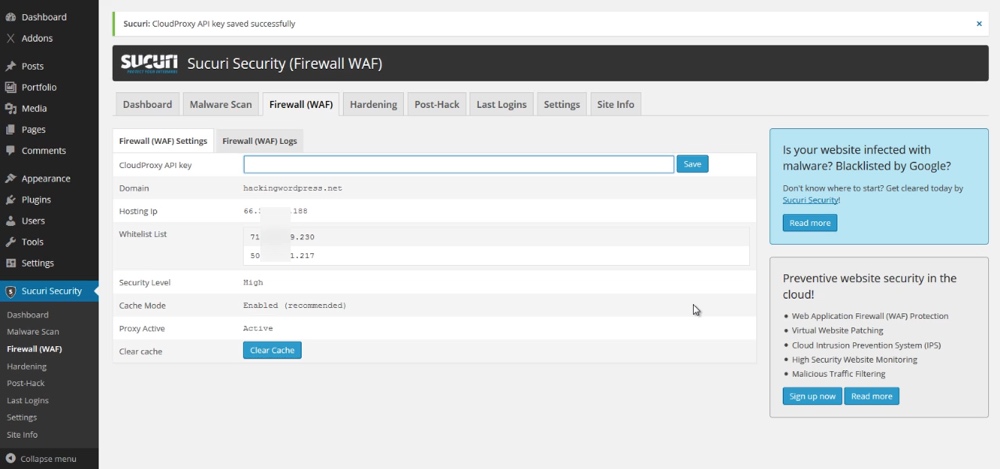Click the domain hackingwordpress.net text

click(x=293, y=188)
